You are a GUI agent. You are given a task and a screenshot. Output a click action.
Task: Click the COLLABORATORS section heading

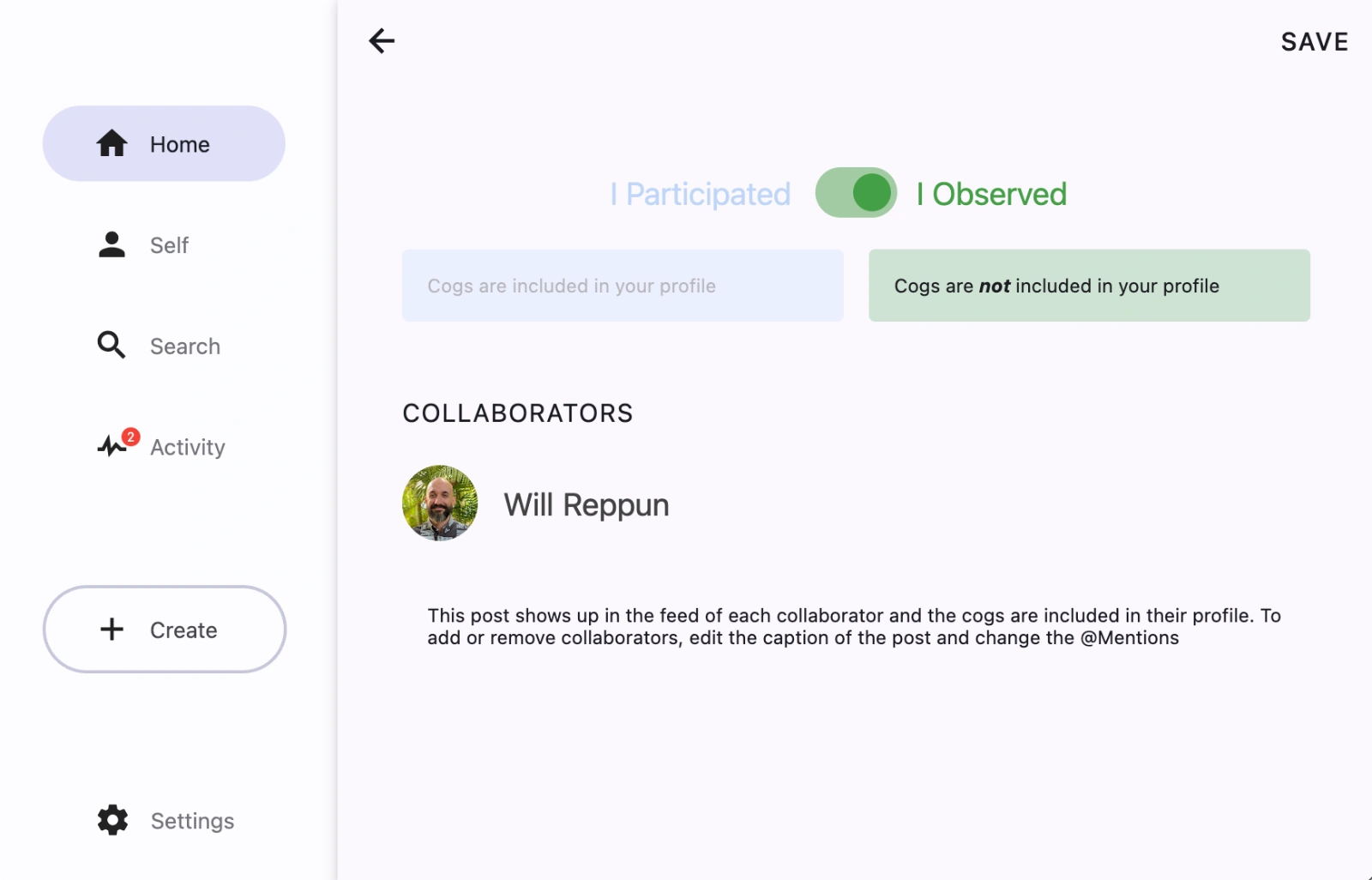pyautogui.click(x=517, y=413)
